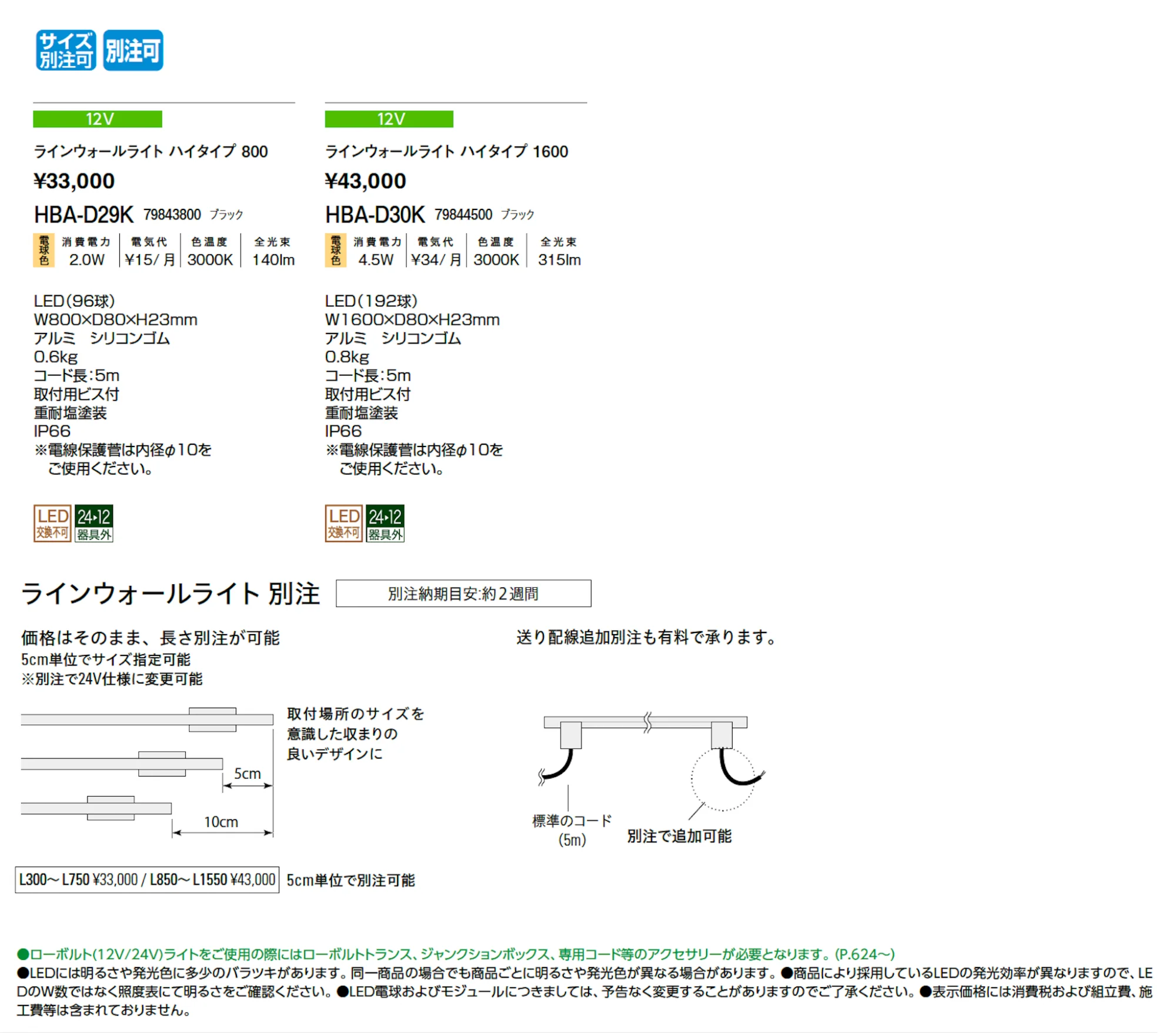This screenshot has height=1033, width=1176.
Task: Click the ラインウォールライト 別注 heading
Action: coord(170,594)
